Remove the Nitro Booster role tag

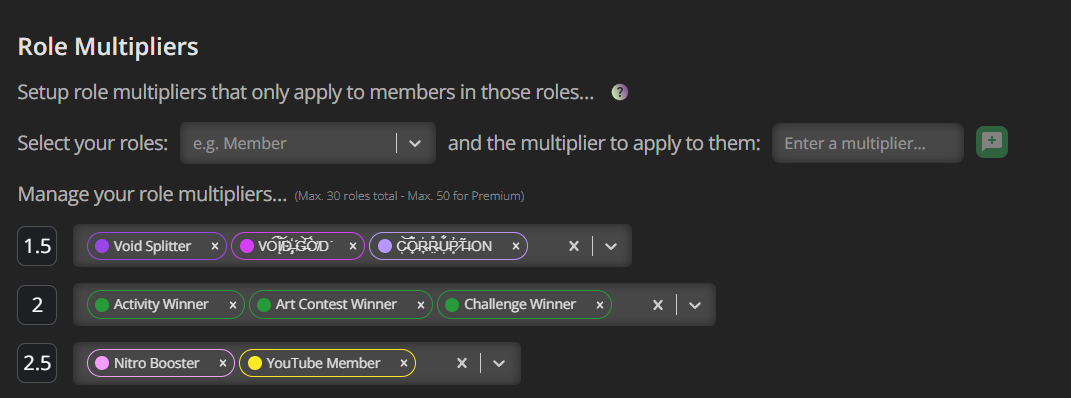coord(223,363)
